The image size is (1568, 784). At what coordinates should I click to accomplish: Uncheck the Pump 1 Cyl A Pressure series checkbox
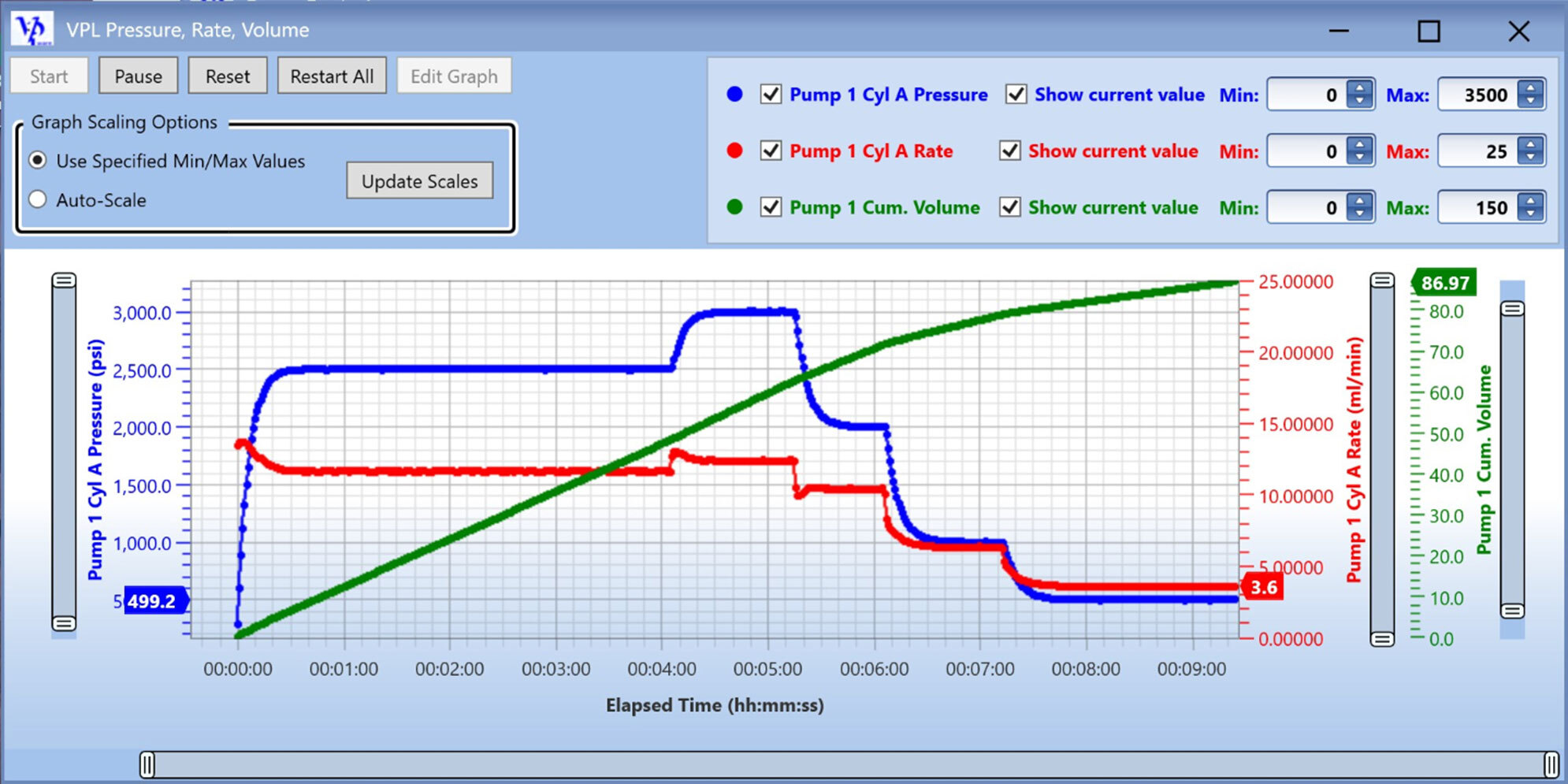771,95
